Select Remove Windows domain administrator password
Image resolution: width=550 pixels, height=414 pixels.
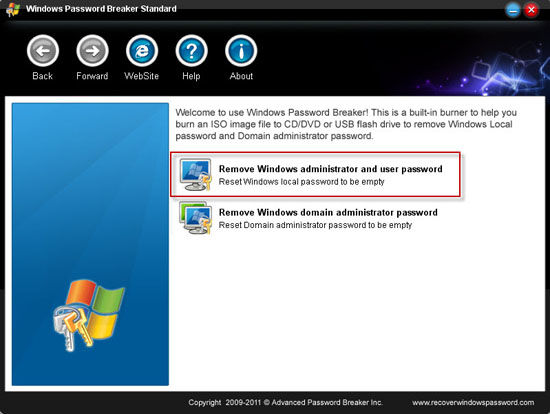pyautogui.click(x=328, y=212)
